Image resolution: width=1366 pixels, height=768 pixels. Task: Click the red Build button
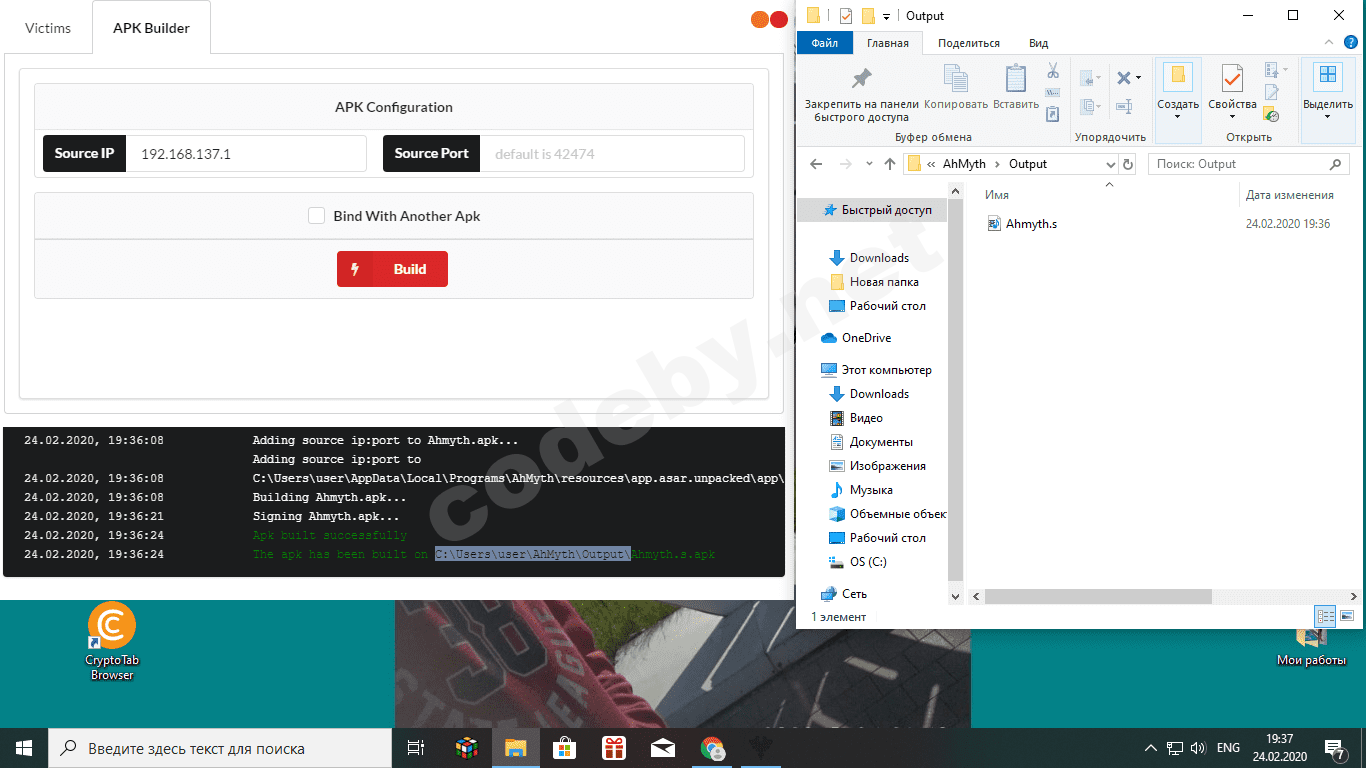pyautogui.click(x=392, y=269)
